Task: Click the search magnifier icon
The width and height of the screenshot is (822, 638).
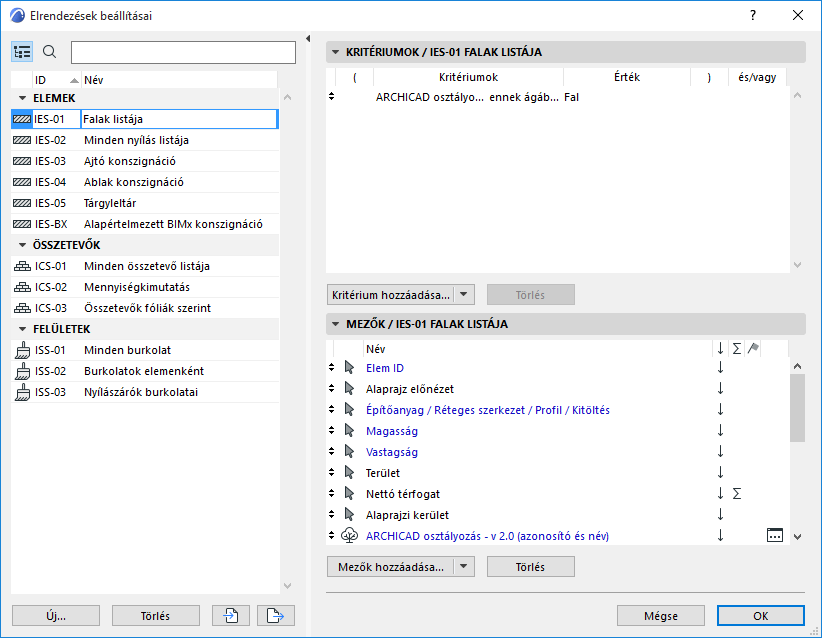Action: click(49, 52)
